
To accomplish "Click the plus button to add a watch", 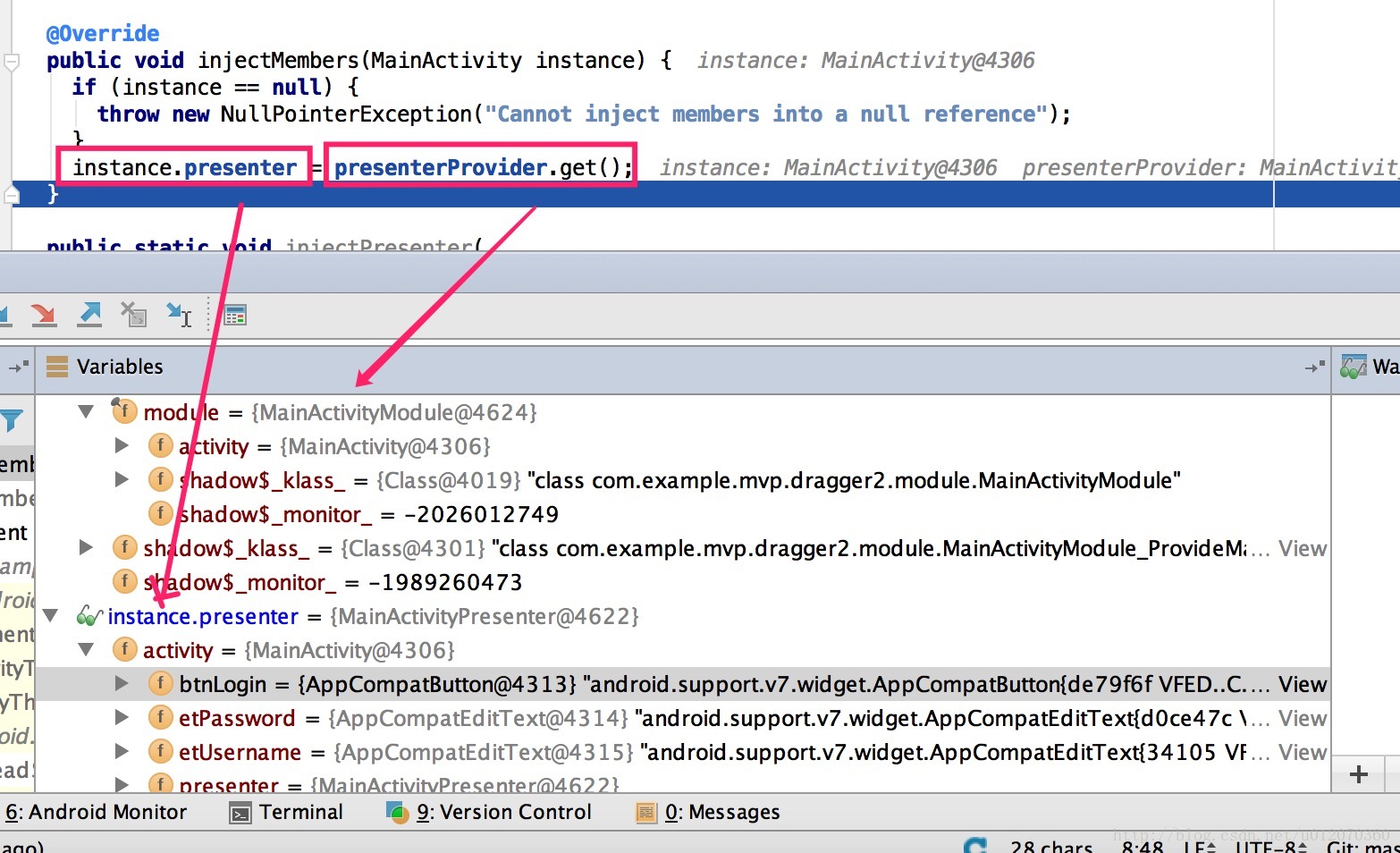I will [x=1359, y=774].
